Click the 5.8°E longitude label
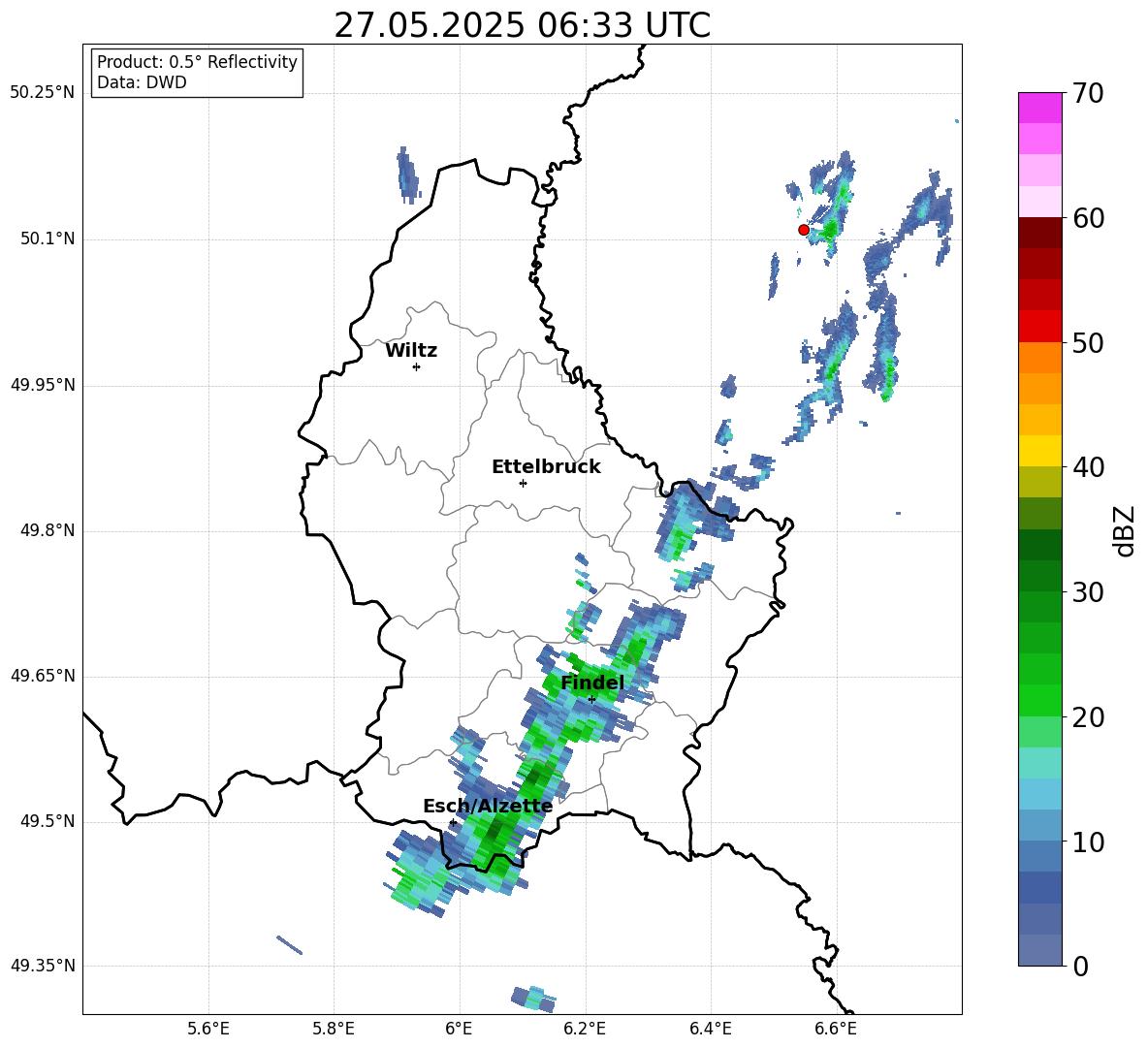 [334, 1029]
